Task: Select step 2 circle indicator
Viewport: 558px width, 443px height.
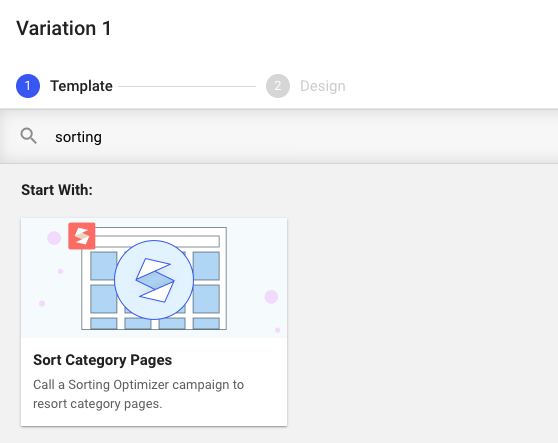Action: pyautogui.click(x=278, y=86)
